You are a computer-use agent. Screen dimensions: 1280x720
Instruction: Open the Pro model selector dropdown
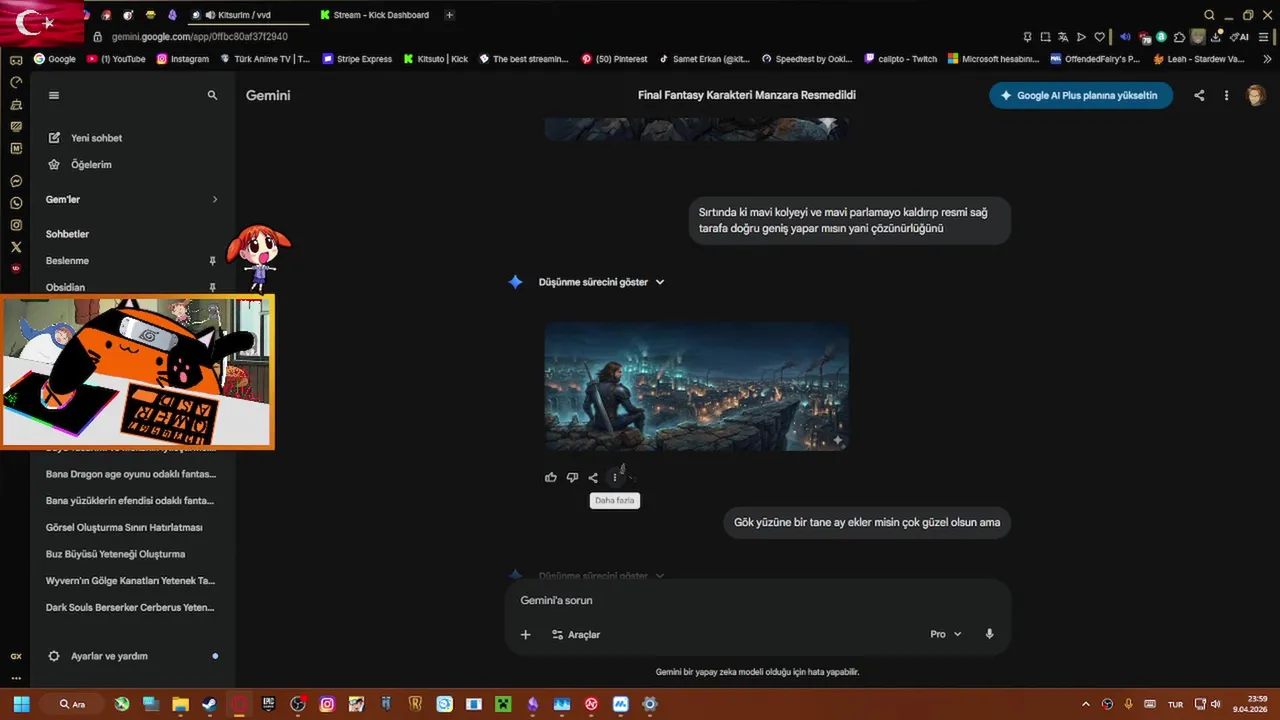pyautogui.click(x=945, y=635)
